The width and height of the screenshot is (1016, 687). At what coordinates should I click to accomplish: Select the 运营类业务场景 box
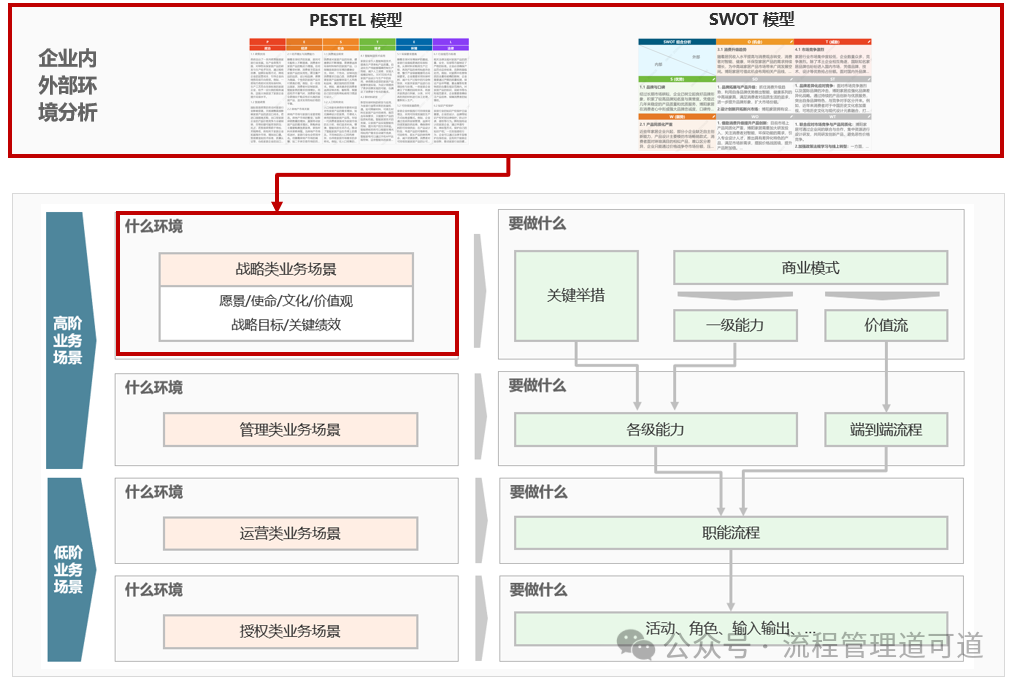point(290,533)
